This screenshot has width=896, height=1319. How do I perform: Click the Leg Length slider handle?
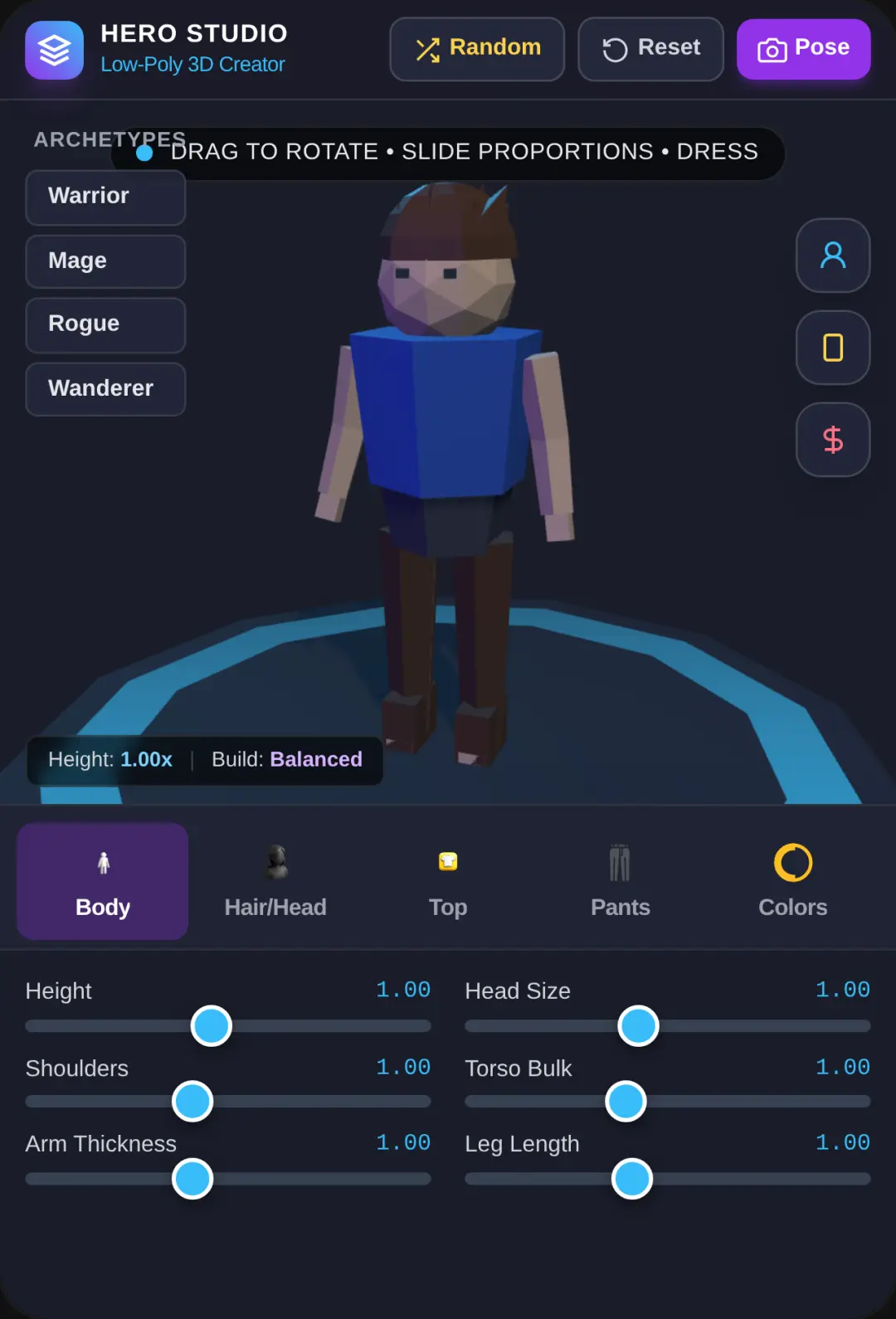click(632, 1179)
